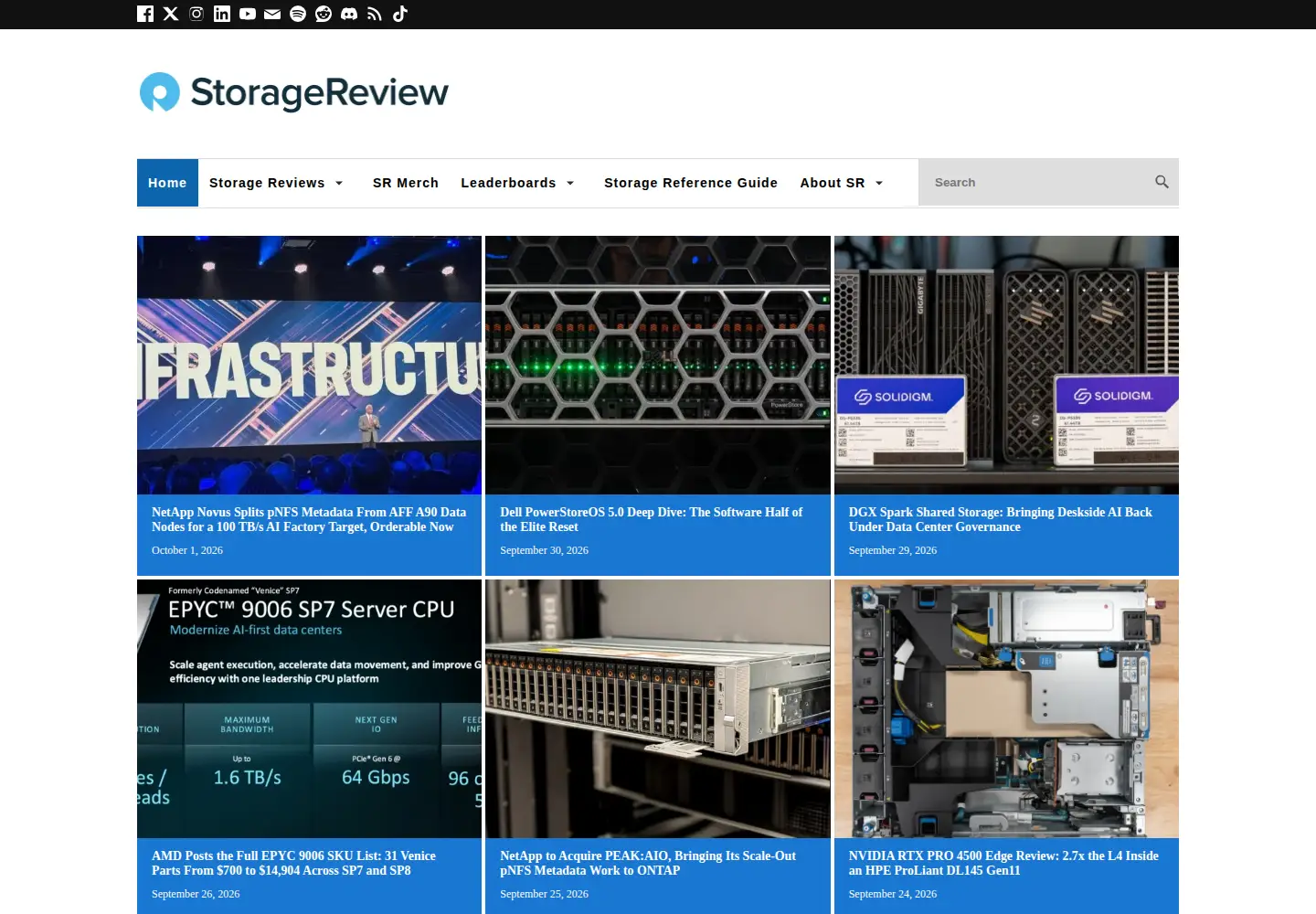The image size is (1316, 914).
Task: Open the X (Twitter) profile icon
Action: (171, 14)
